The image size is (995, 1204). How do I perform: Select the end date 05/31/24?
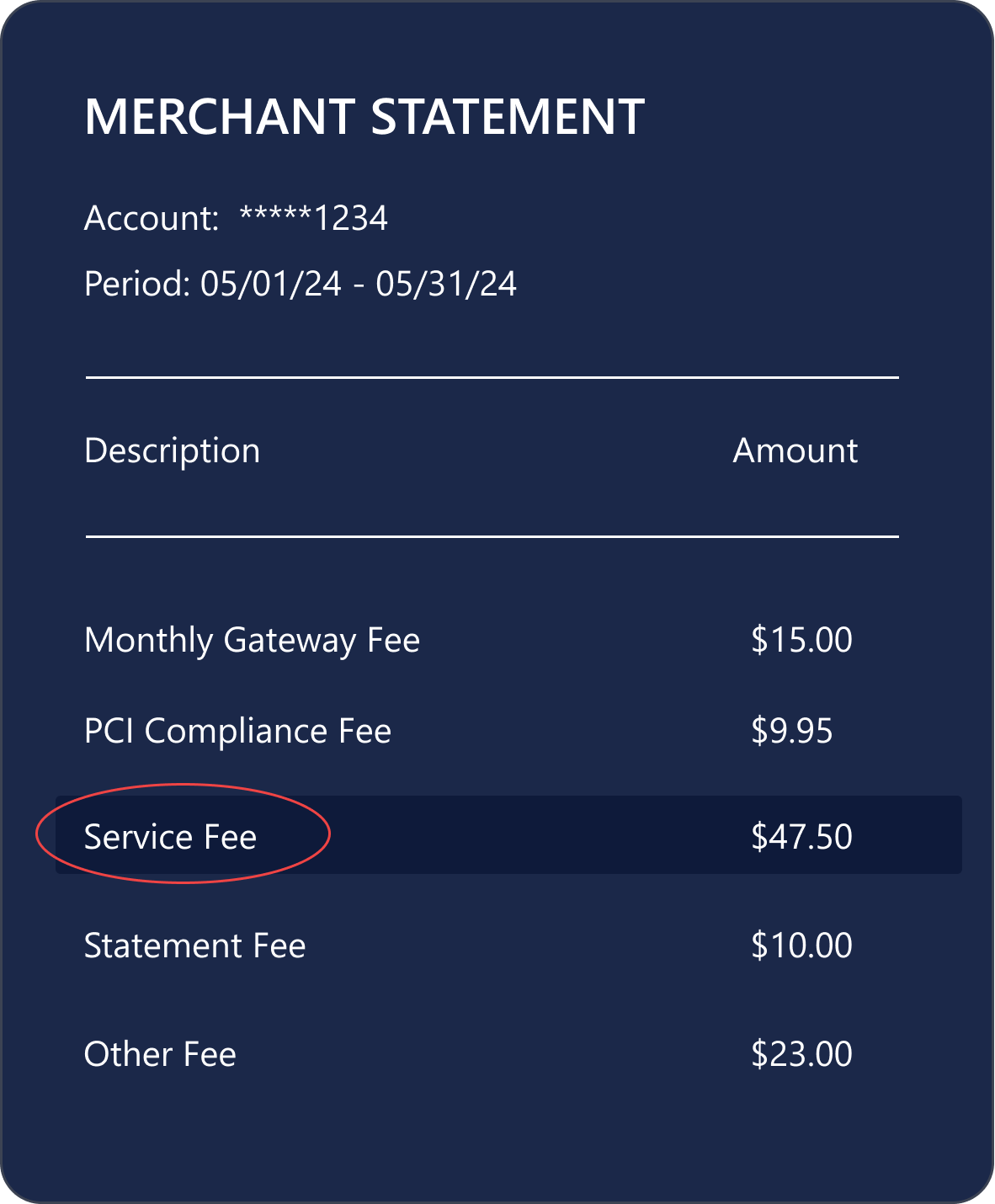tap(446, 284)
